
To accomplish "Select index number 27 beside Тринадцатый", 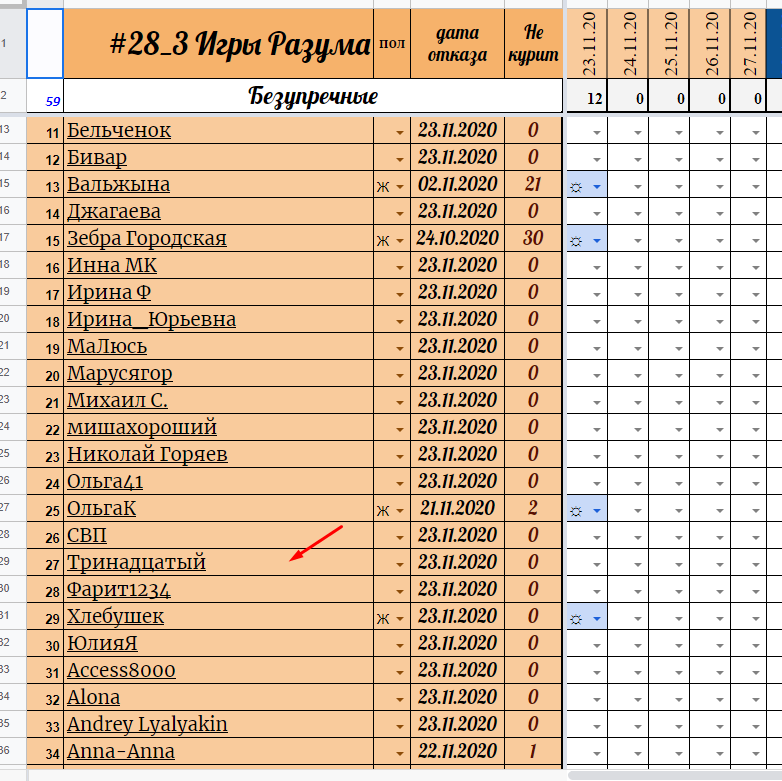I will pos(45,563).
